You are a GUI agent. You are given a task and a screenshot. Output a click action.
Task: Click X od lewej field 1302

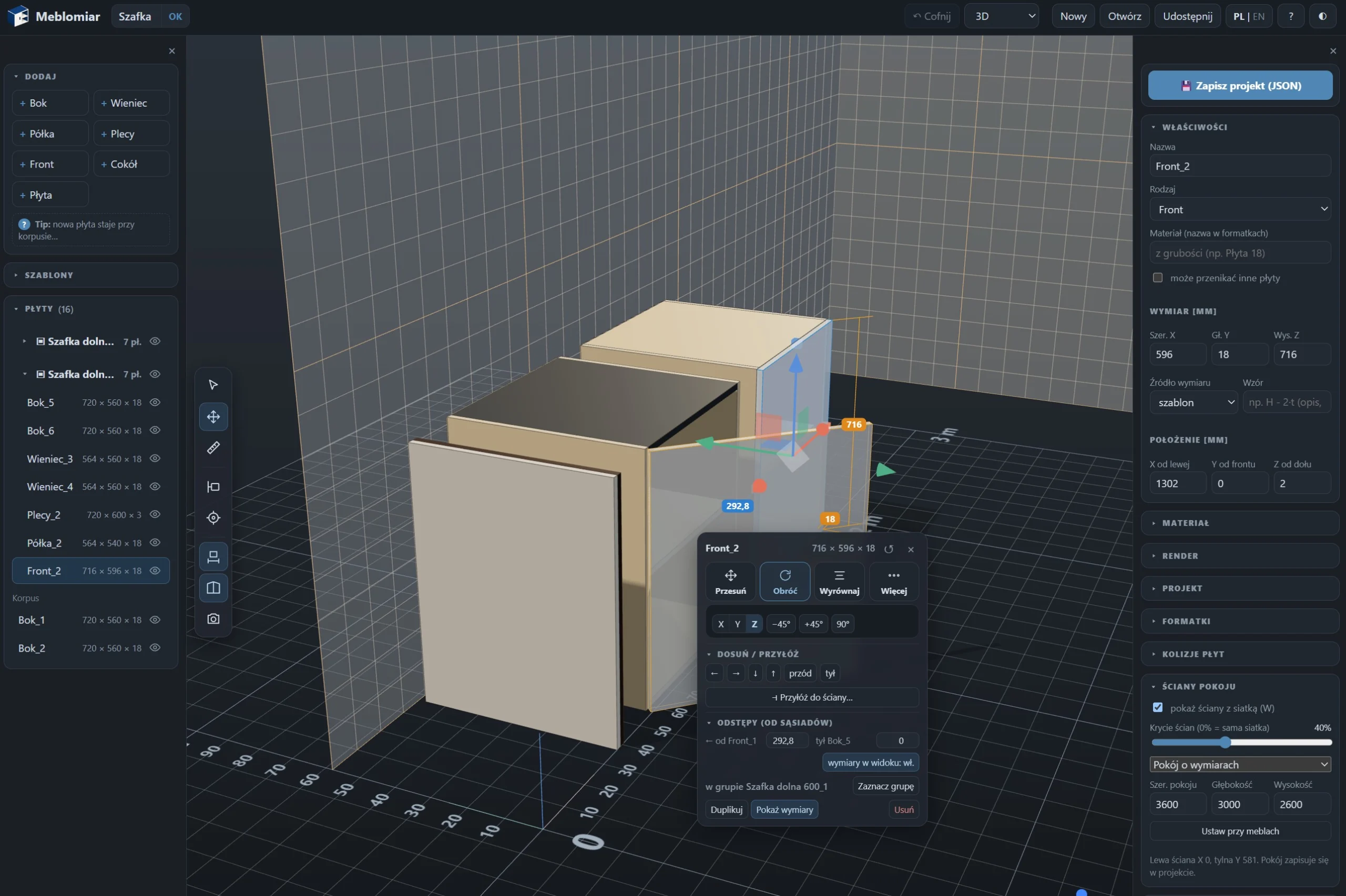[1177, 483]
